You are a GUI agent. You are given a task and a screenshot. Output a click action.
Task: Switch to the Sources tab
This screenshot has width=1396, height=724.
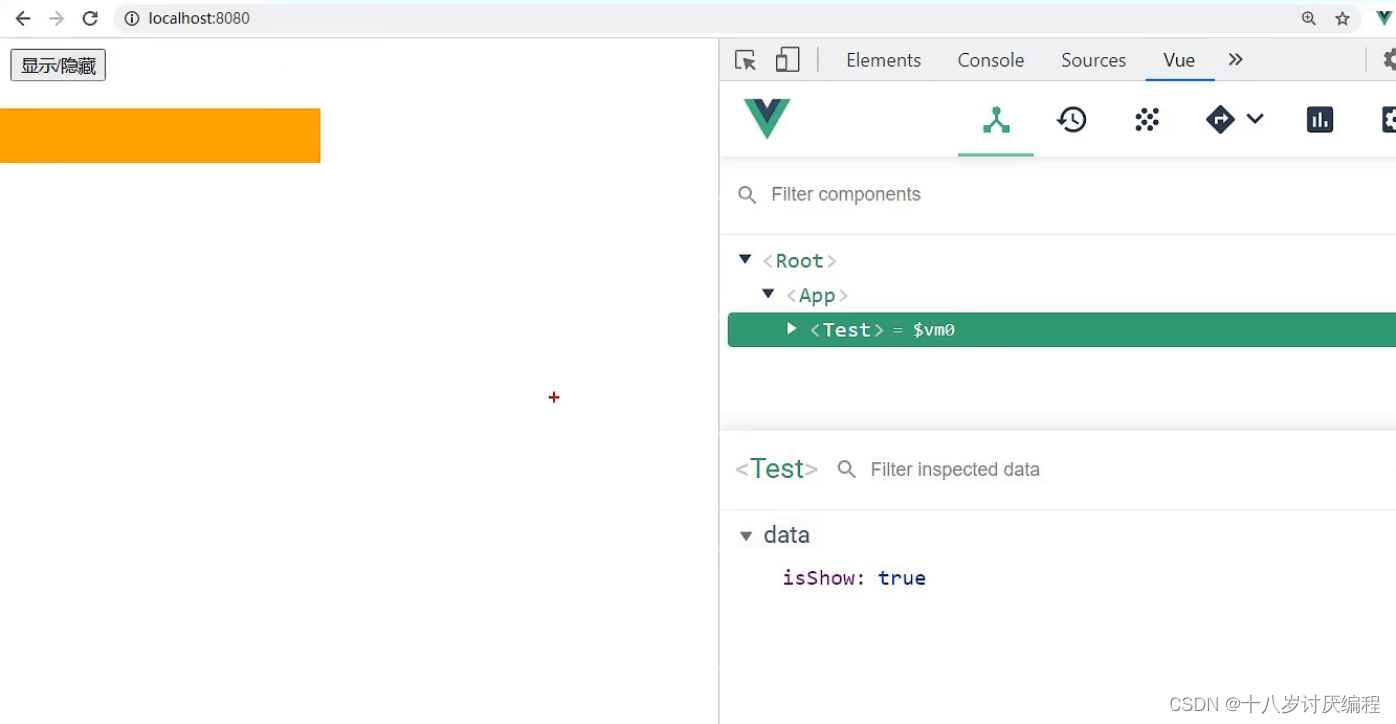tap(1093, 60)
